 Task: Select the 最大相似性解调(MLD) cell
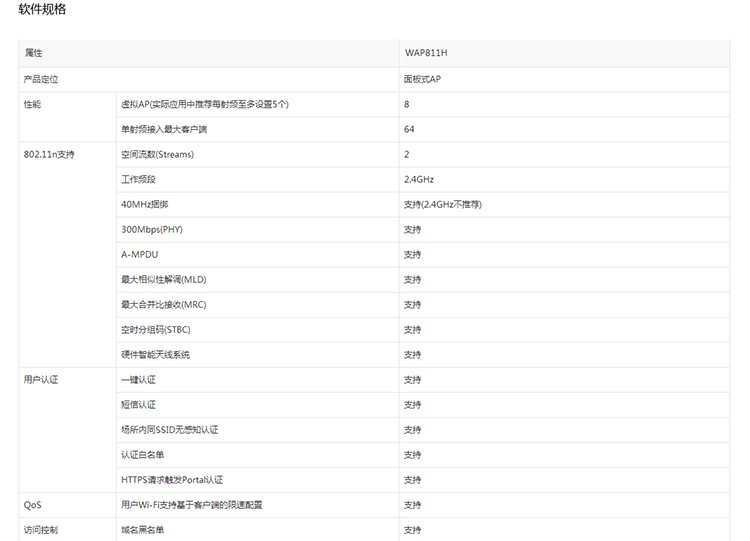[257, 280]
